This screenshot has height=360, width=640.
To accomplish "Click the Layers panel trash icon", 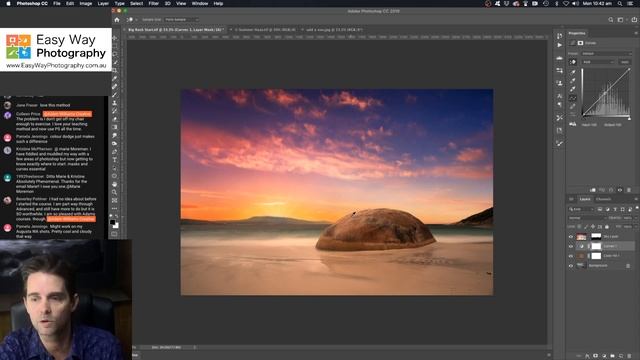I will tap(629, 356).
